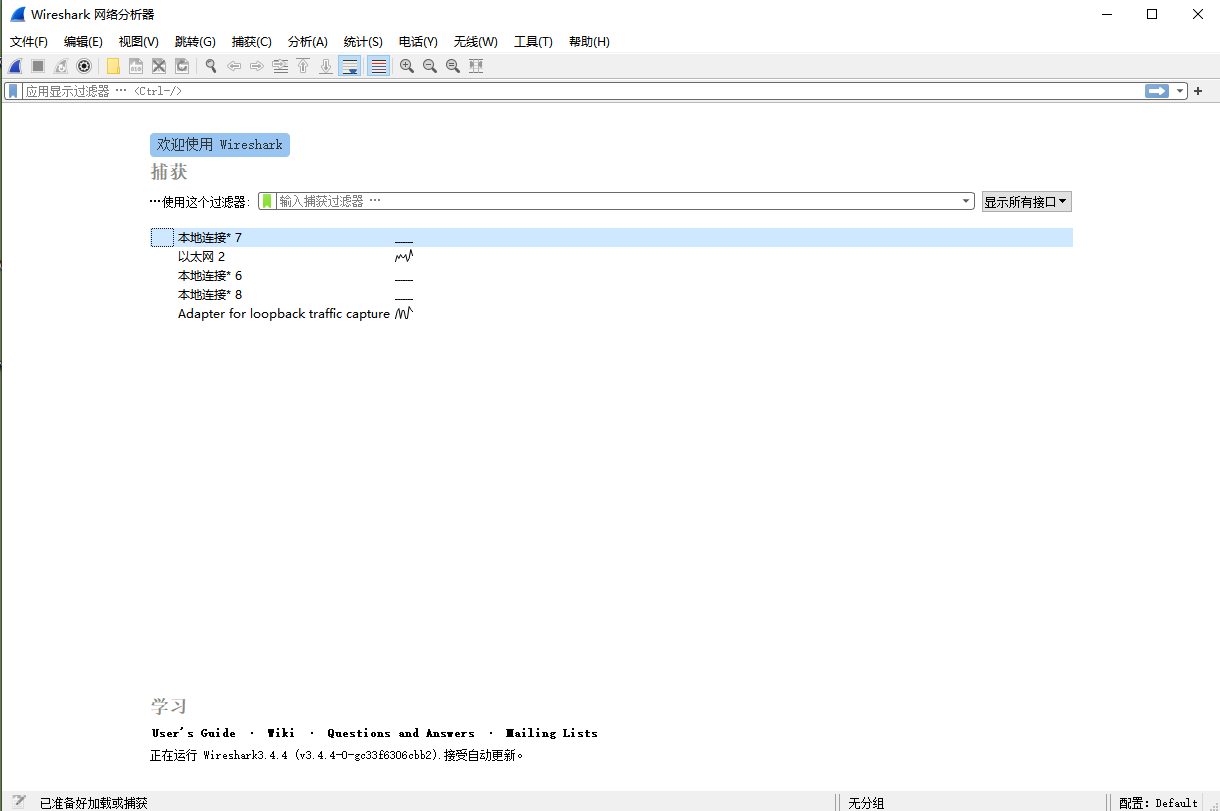The image size is (1220, 811).
Task: Open capture options gear icon
Action: [x=84, y=66]
